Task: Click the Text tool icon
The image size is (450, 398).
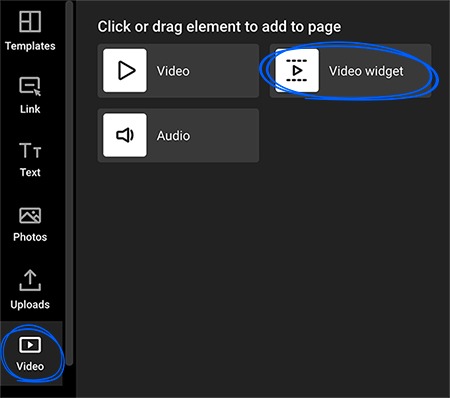Action: 30,150
